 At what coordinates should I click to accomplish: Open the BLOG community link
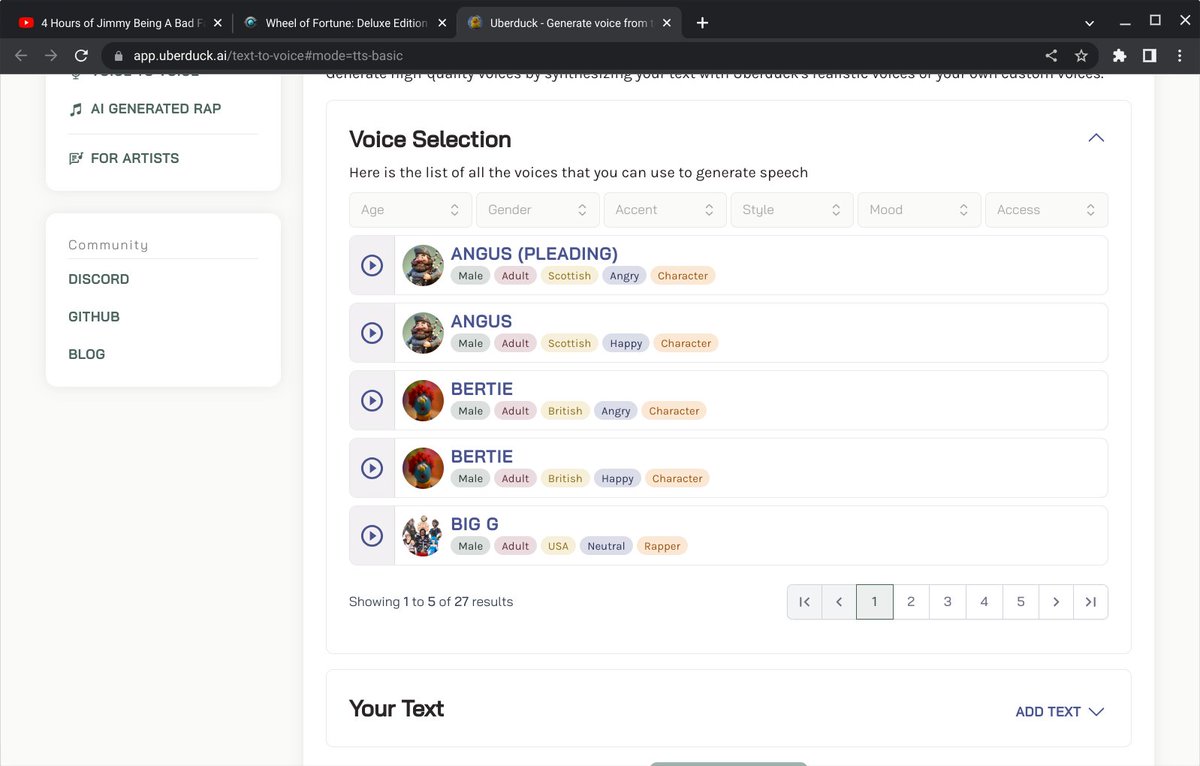(87, 354)
